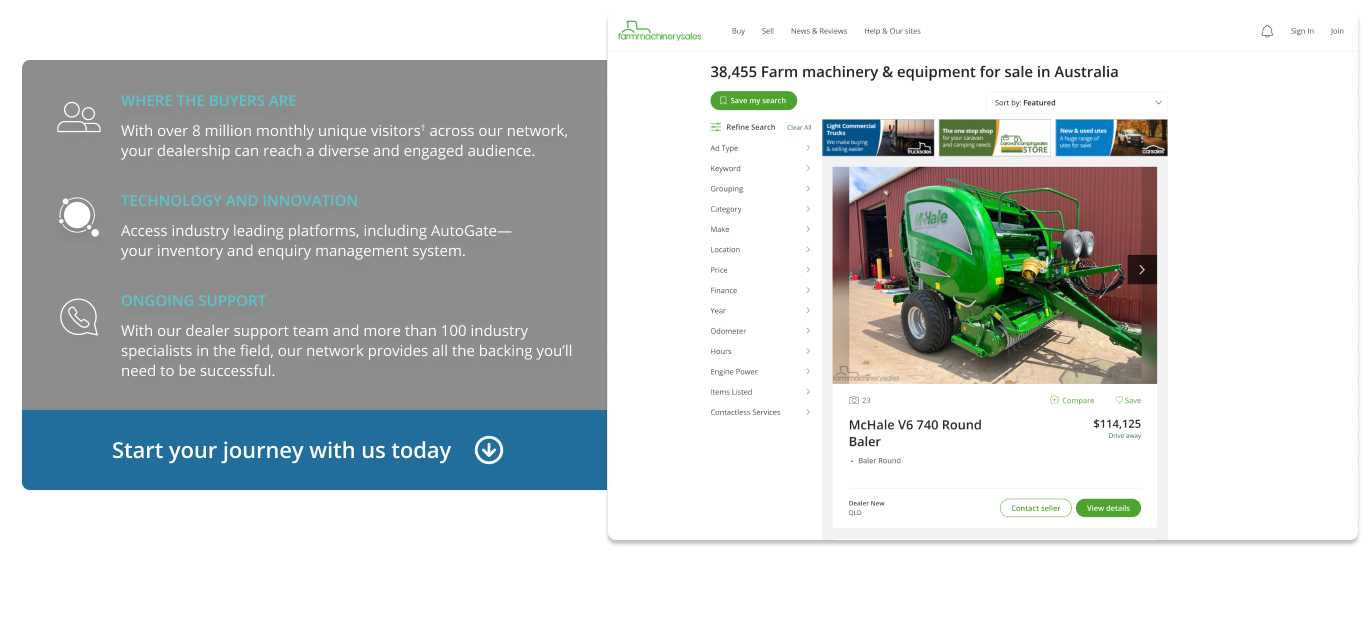Click the Contact seller button
The image size is (1368, 622).
pos(1035,508)
